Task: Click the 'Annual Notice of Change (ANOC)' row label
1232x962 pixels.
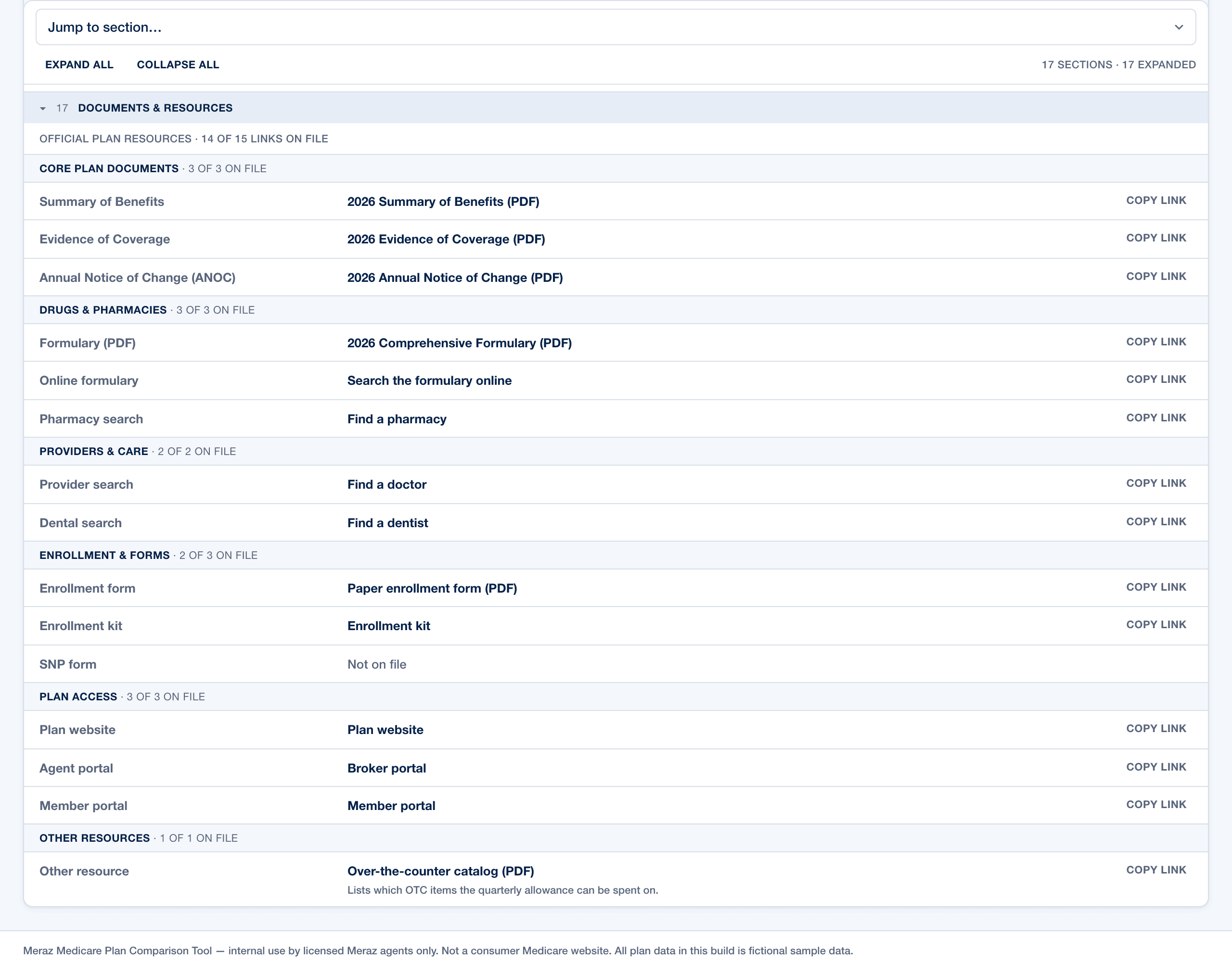Action: 137,278
